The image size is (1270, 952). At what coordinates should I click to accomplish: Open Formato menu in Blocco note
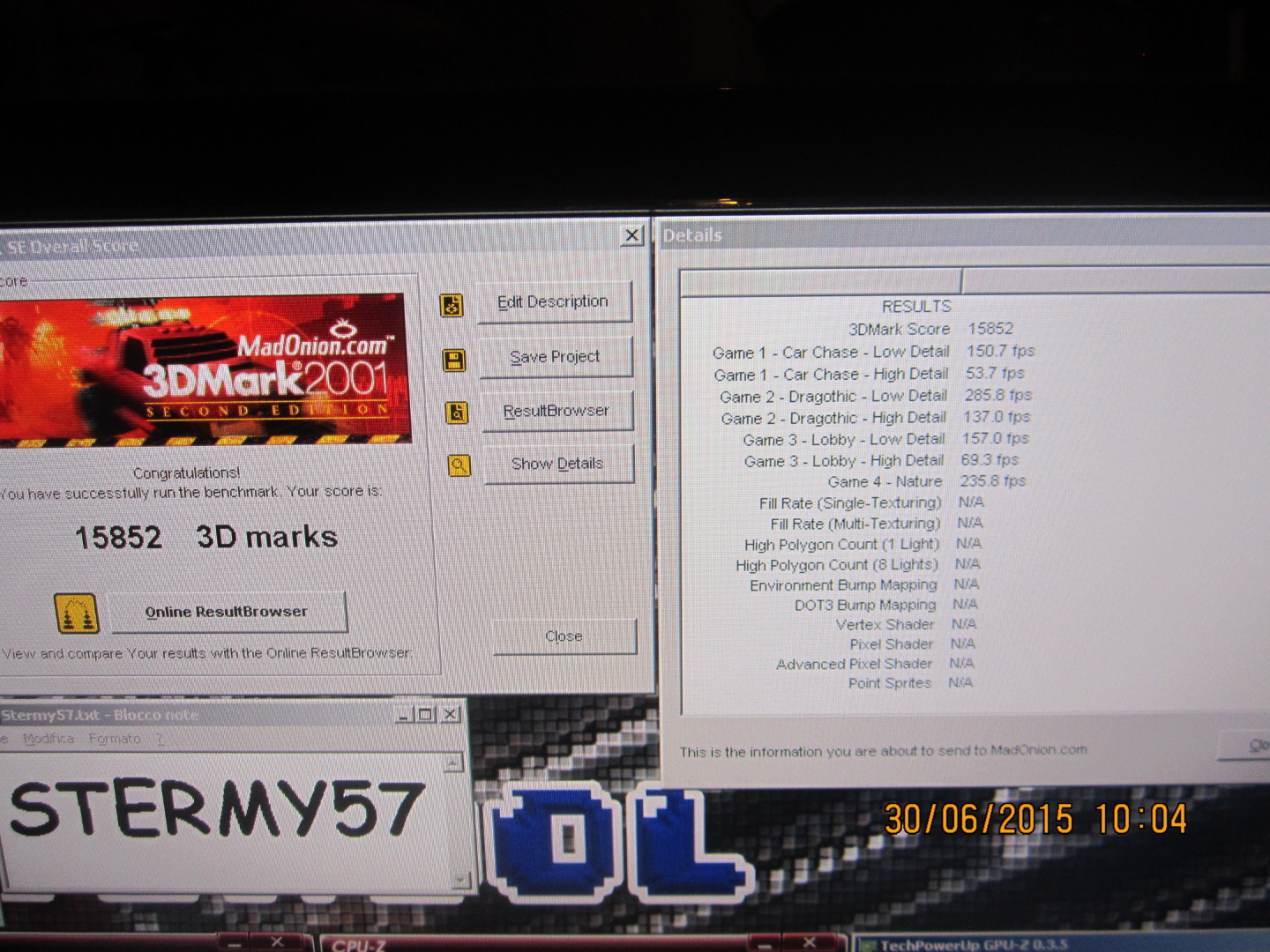click(x=115, y=739)
